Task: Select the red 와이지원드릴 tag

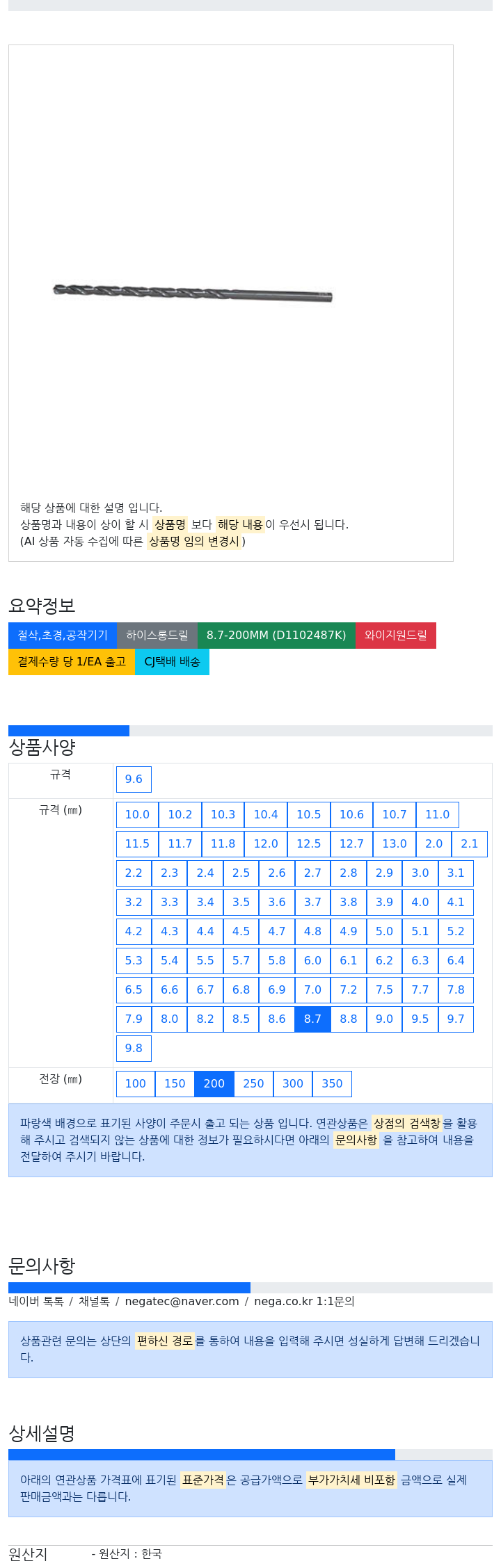Action: [396, 635]
